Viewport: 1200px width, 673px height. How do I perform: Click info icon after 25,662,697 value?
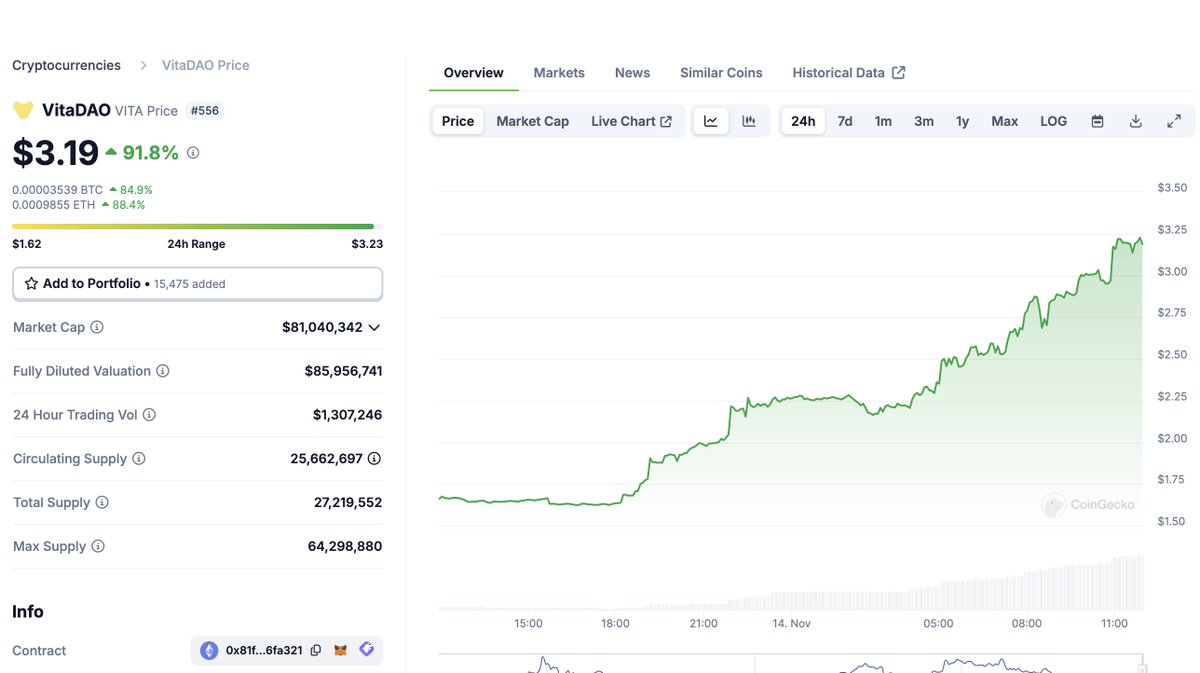click(374, 459)
